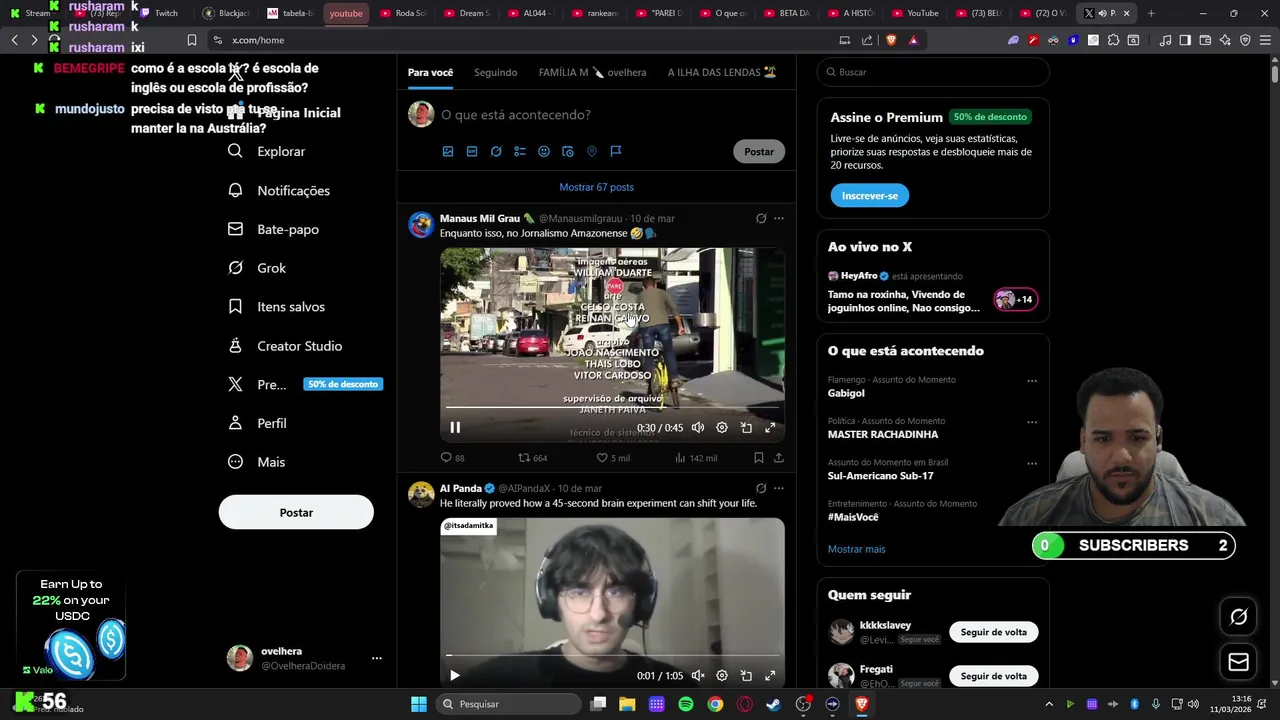Screen dimensions: 1280x720
Task: Share the Manaus Mil Grau post
Action: [779, 457]
